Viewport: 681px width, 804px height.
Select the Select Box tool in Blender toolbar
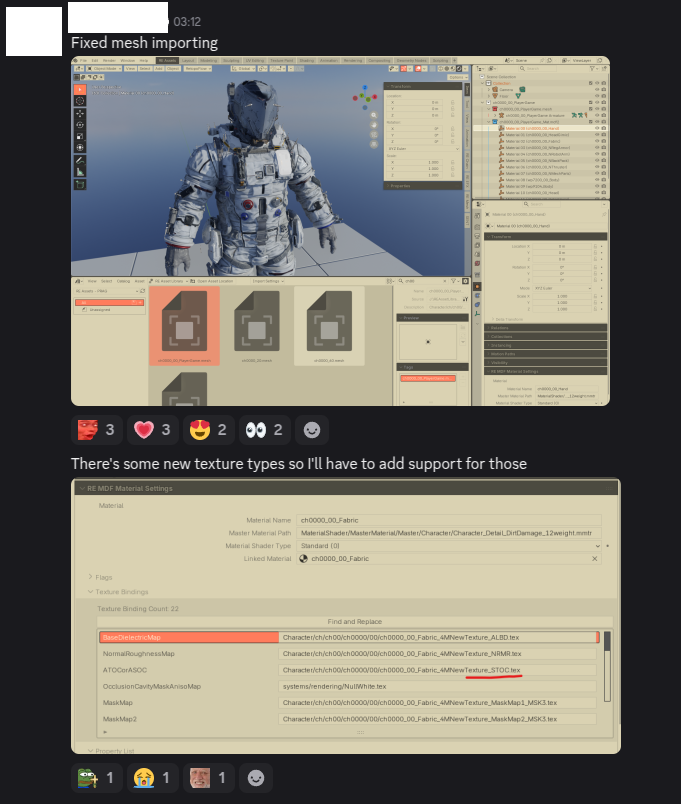tap(80, 90)
